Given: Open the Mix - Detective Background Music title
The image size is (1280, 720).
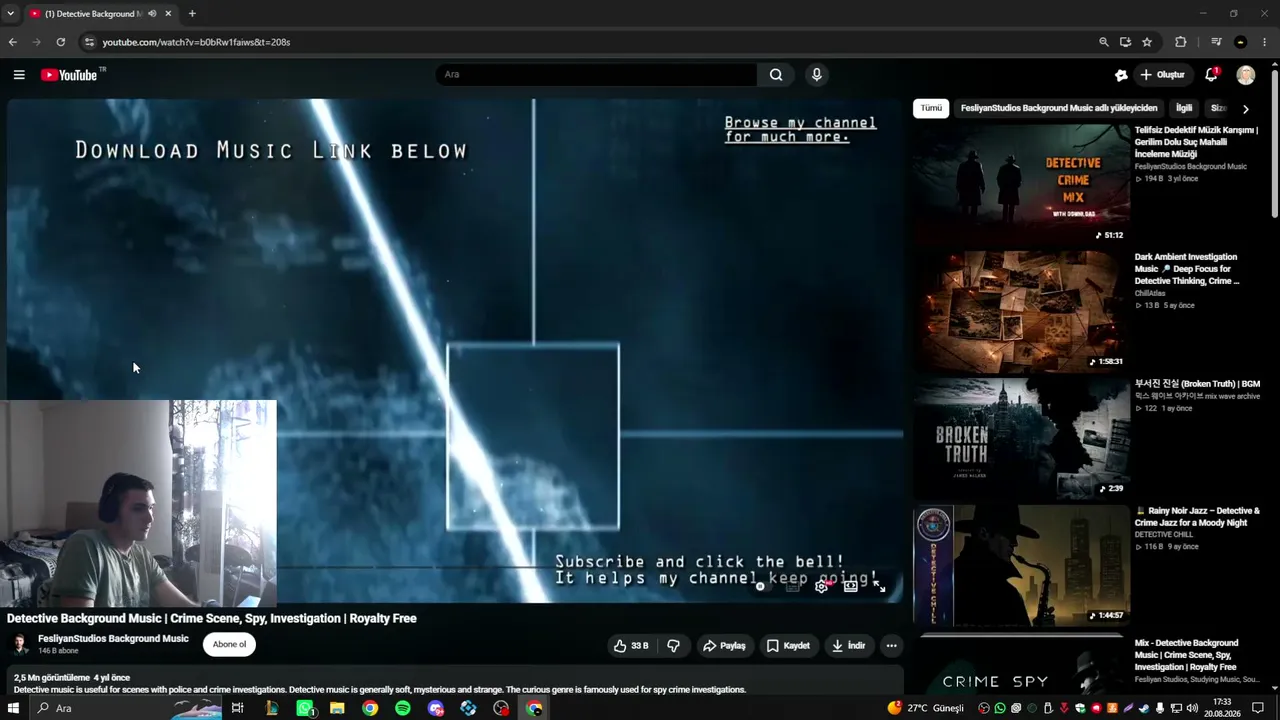Looking at the screenshot, I should point(1188,655).
